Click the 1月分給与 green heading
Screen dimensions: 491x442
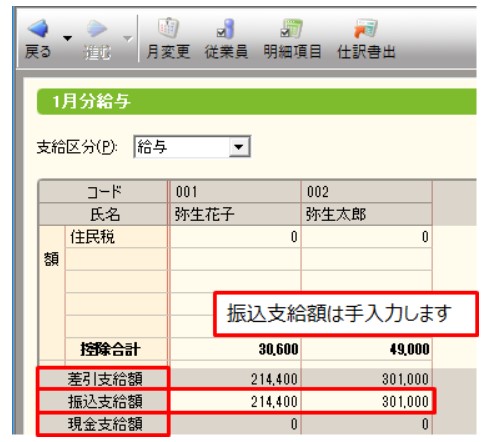click(x=257, y=101)
